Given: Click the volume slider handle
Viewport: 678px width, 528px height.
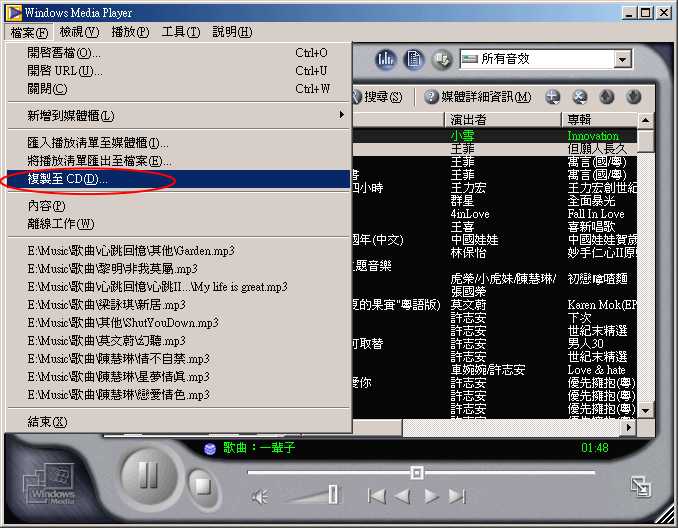Looking at the screenshot, I should coord(333,494).
